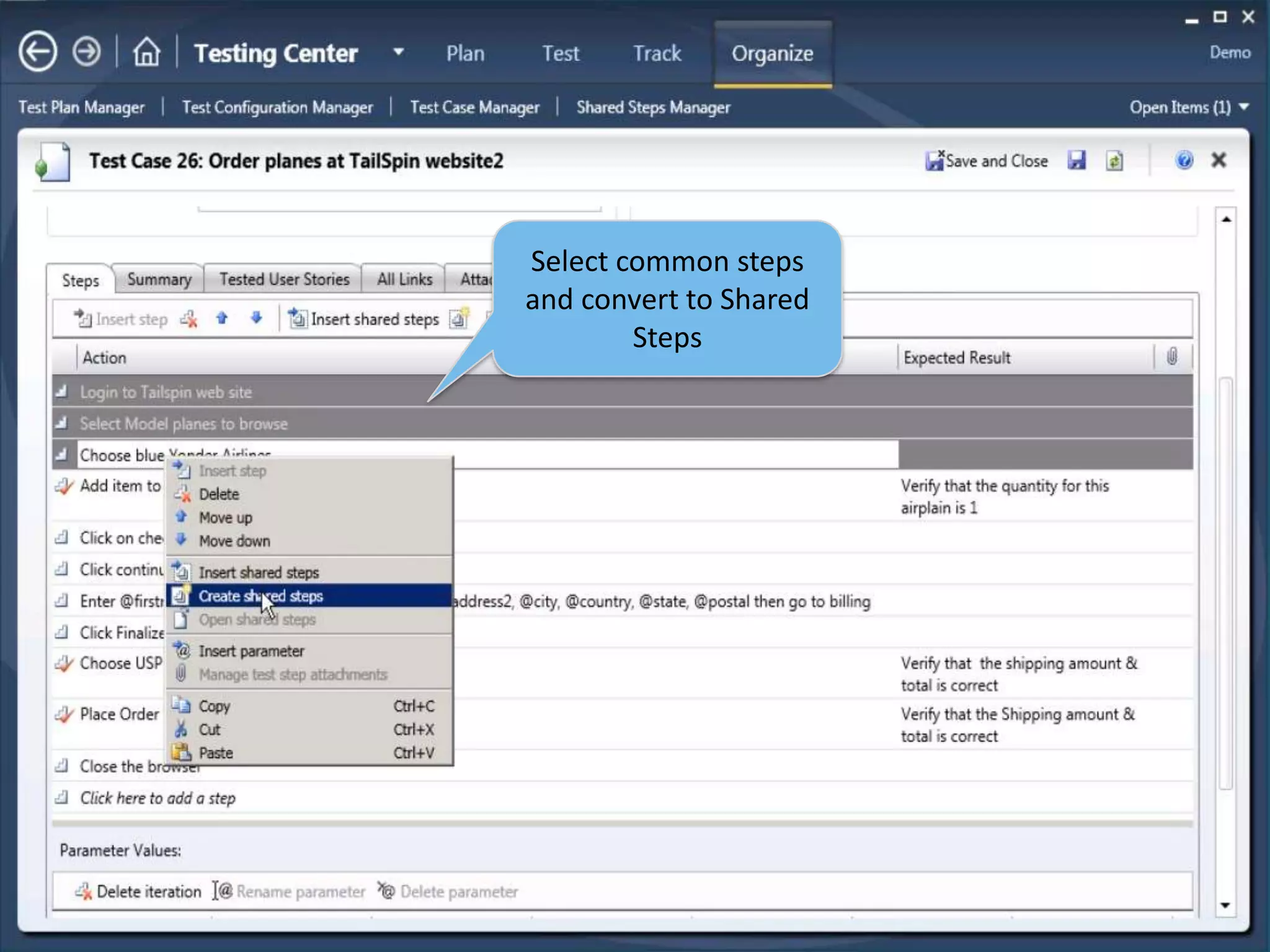
Task: Choose Create shared steps in context menu
Action: pos(309,596)
